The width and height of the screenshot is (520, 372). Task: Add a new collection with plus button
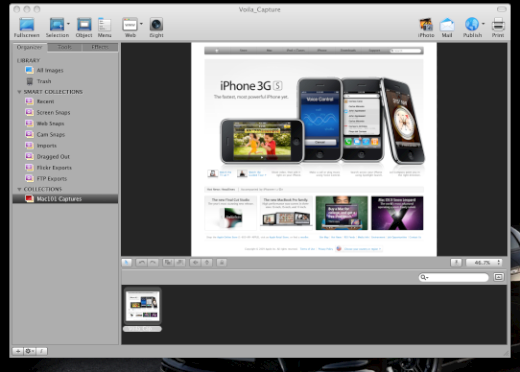[x=18, y=351]
